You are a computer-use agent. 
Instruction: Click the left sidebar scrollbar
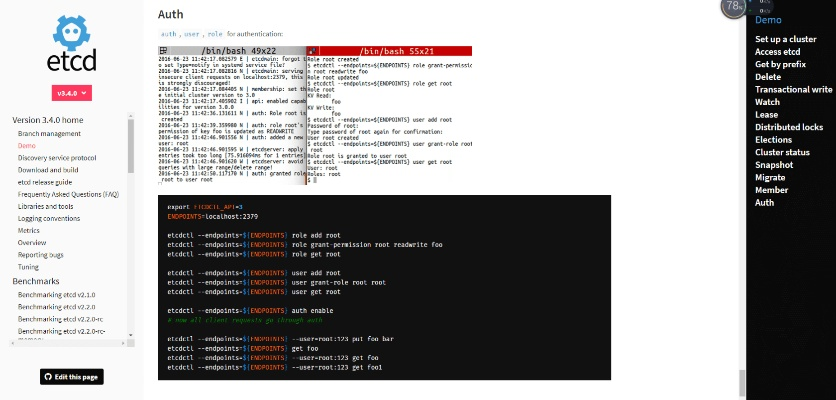(x=130, y=200)
